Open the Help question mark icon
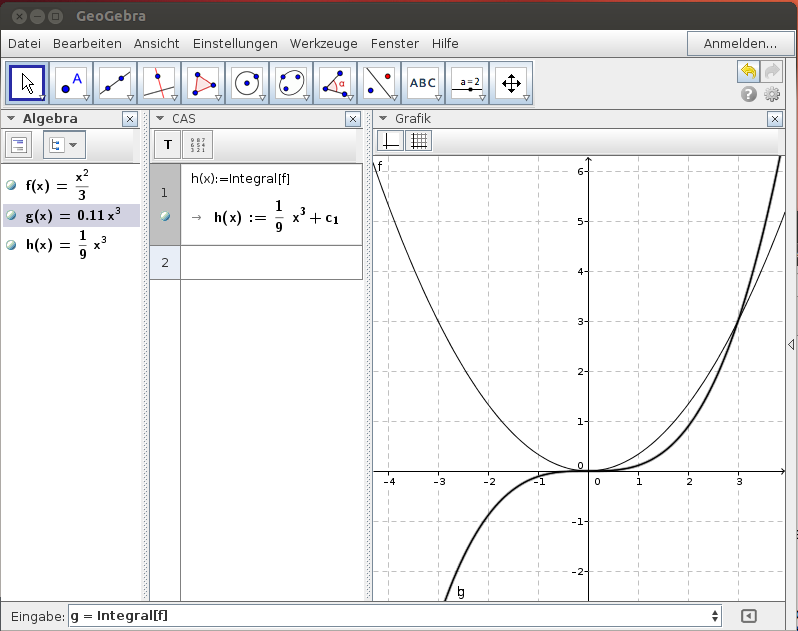Screen dimensions: 798x631 click(x=749, y=94)
